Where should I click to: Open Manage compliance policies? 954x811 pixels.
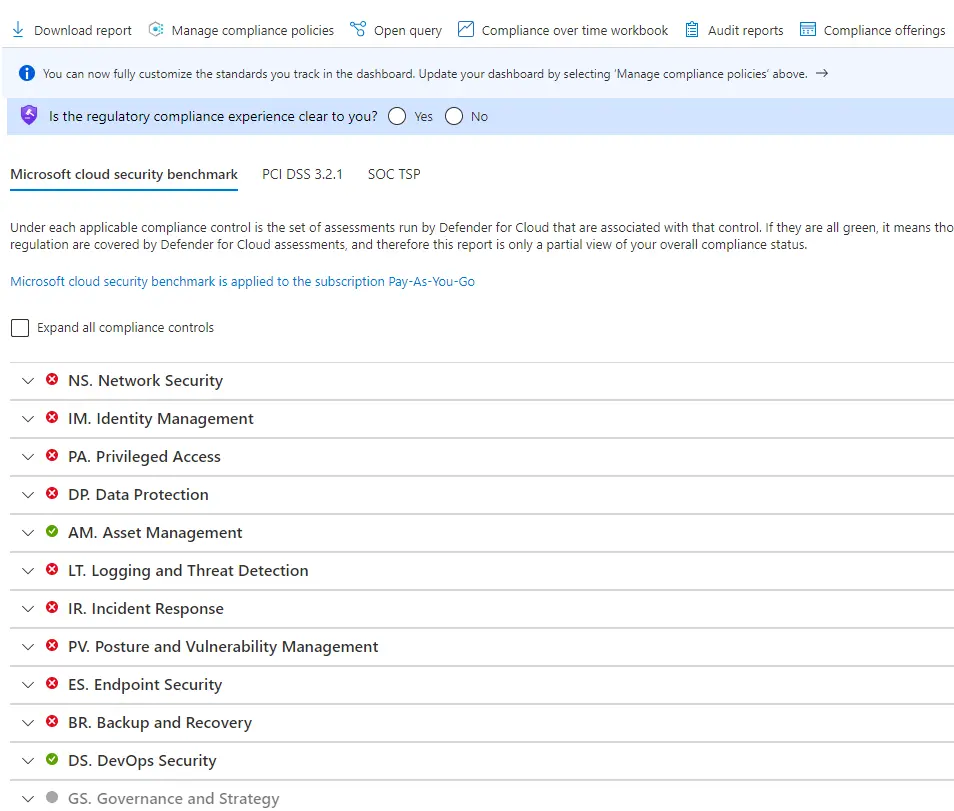252,30
